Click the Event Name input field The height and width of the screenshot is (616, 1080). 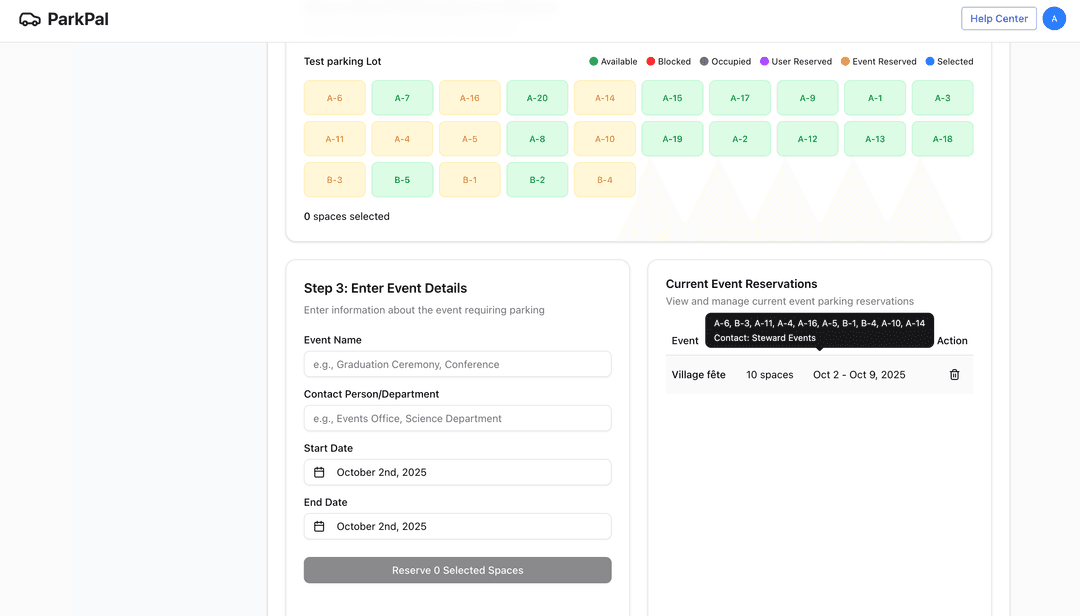[x=457, y=363]
